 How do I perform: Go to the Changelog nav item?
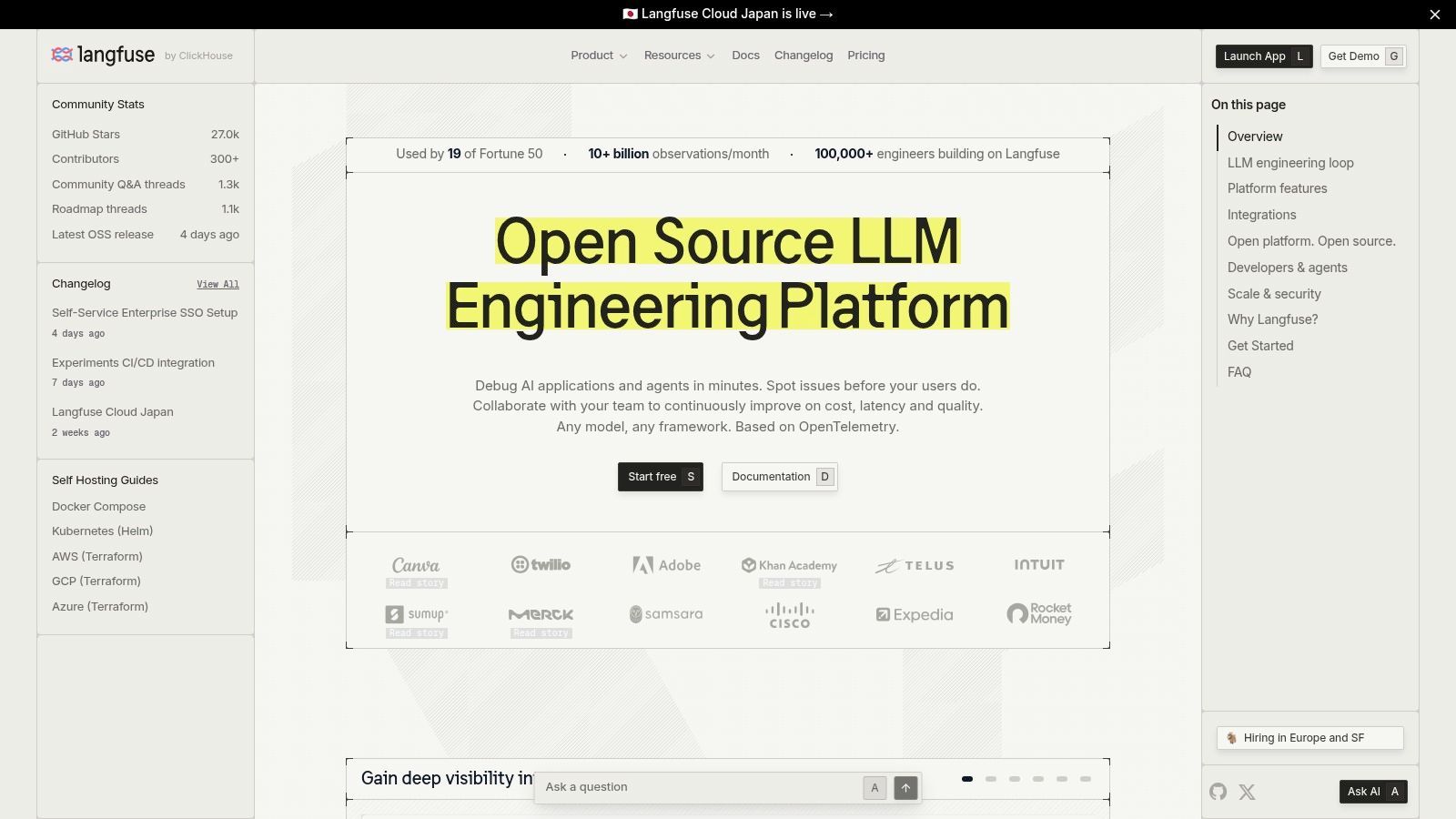point(804,56)
